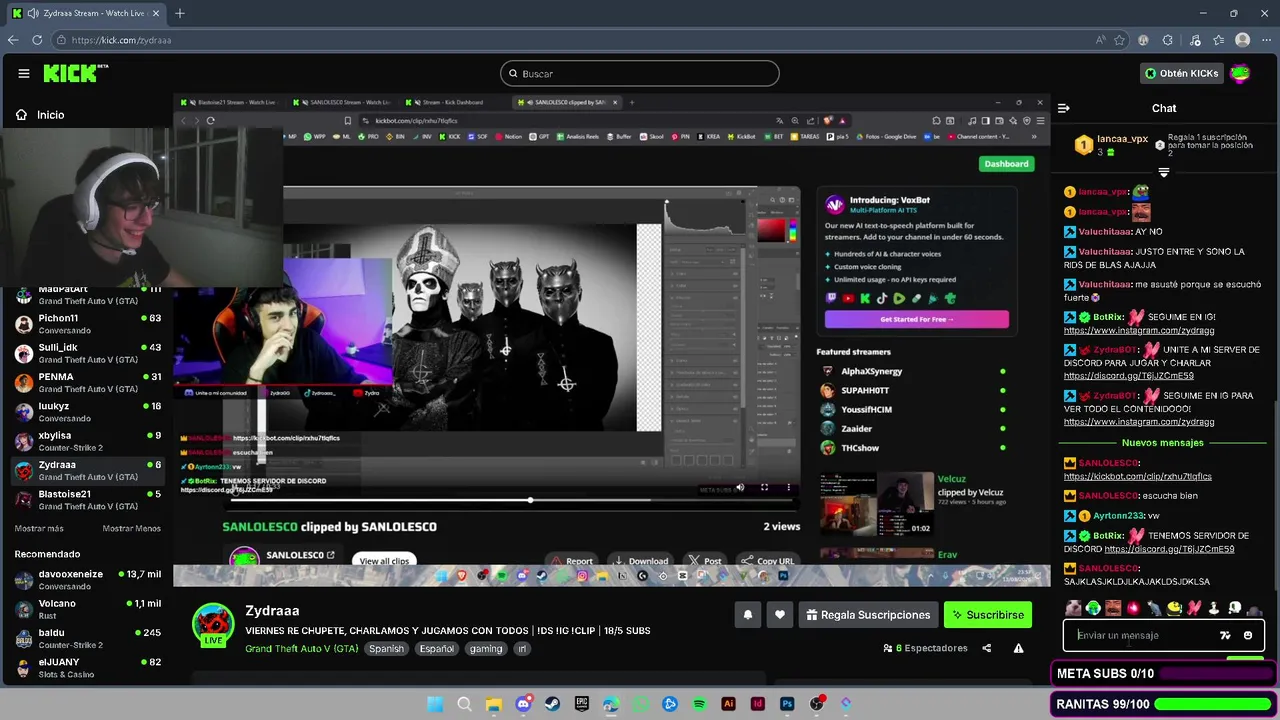
Task: Open the discord.gg/T6jJZCmE59 link under TENEMOS SERVIDOR
Action: point(1169,549)
